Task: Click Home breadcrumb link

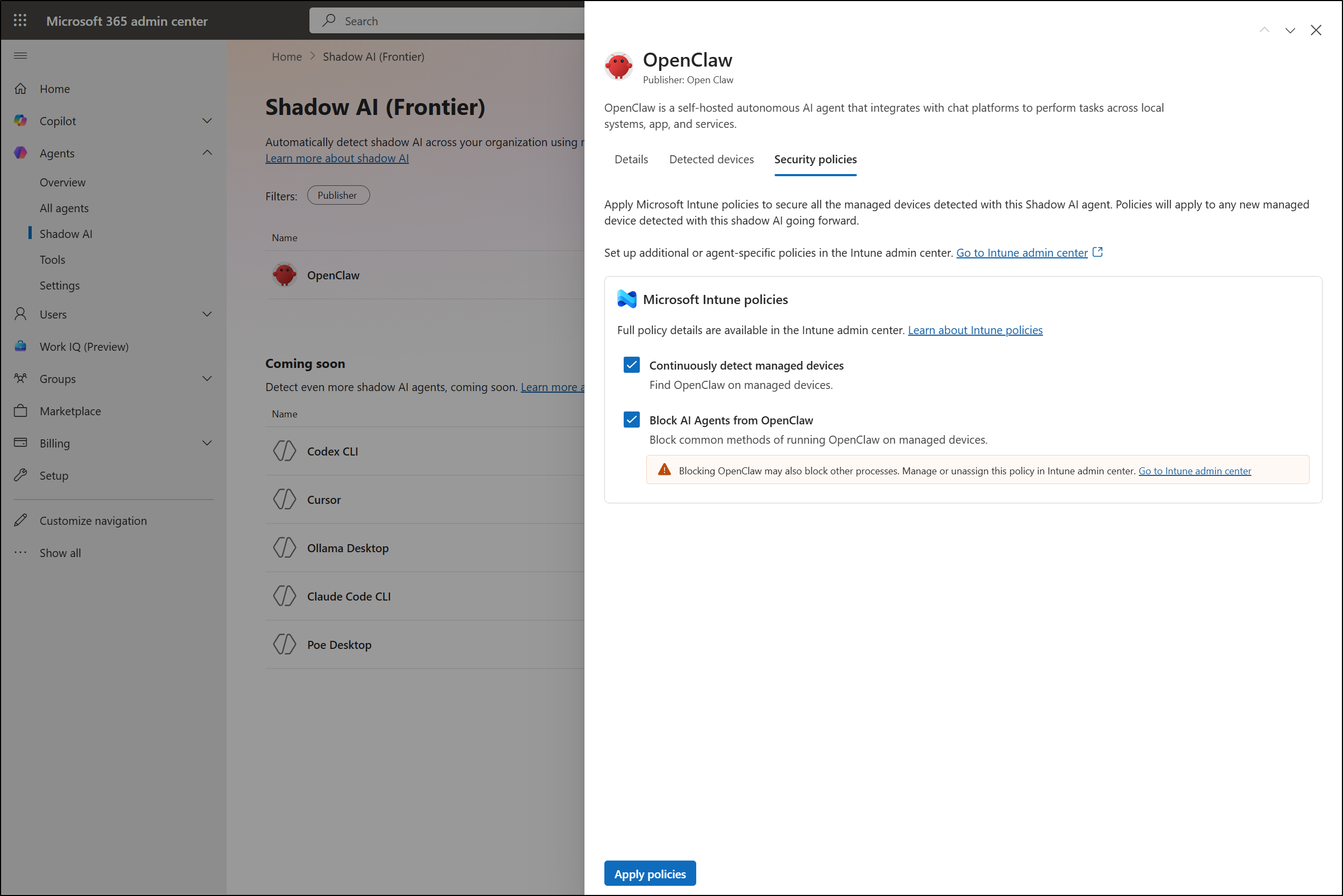Action: 286,56
